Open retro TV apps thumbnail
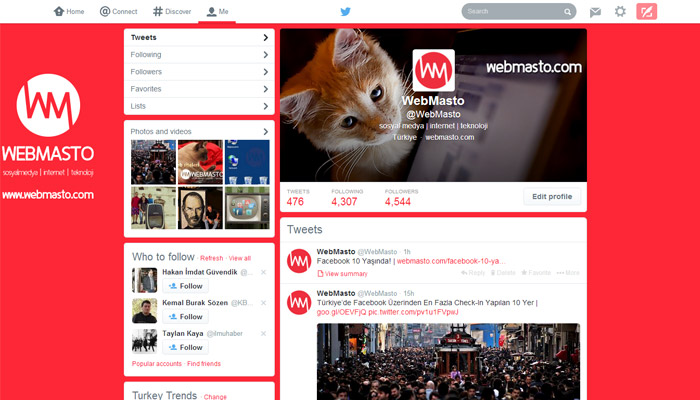This screenshot has height=400, width=700. (x=247, y=208)
